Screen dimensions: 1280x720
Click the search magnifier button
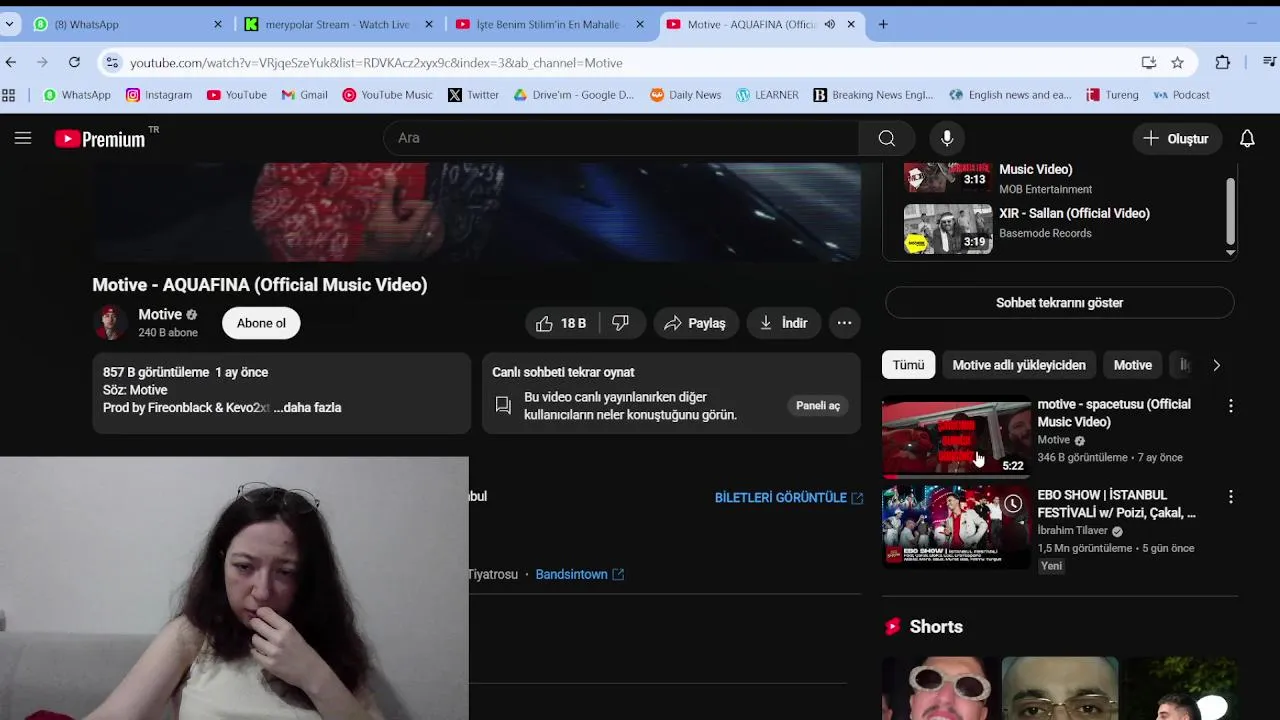886,138
